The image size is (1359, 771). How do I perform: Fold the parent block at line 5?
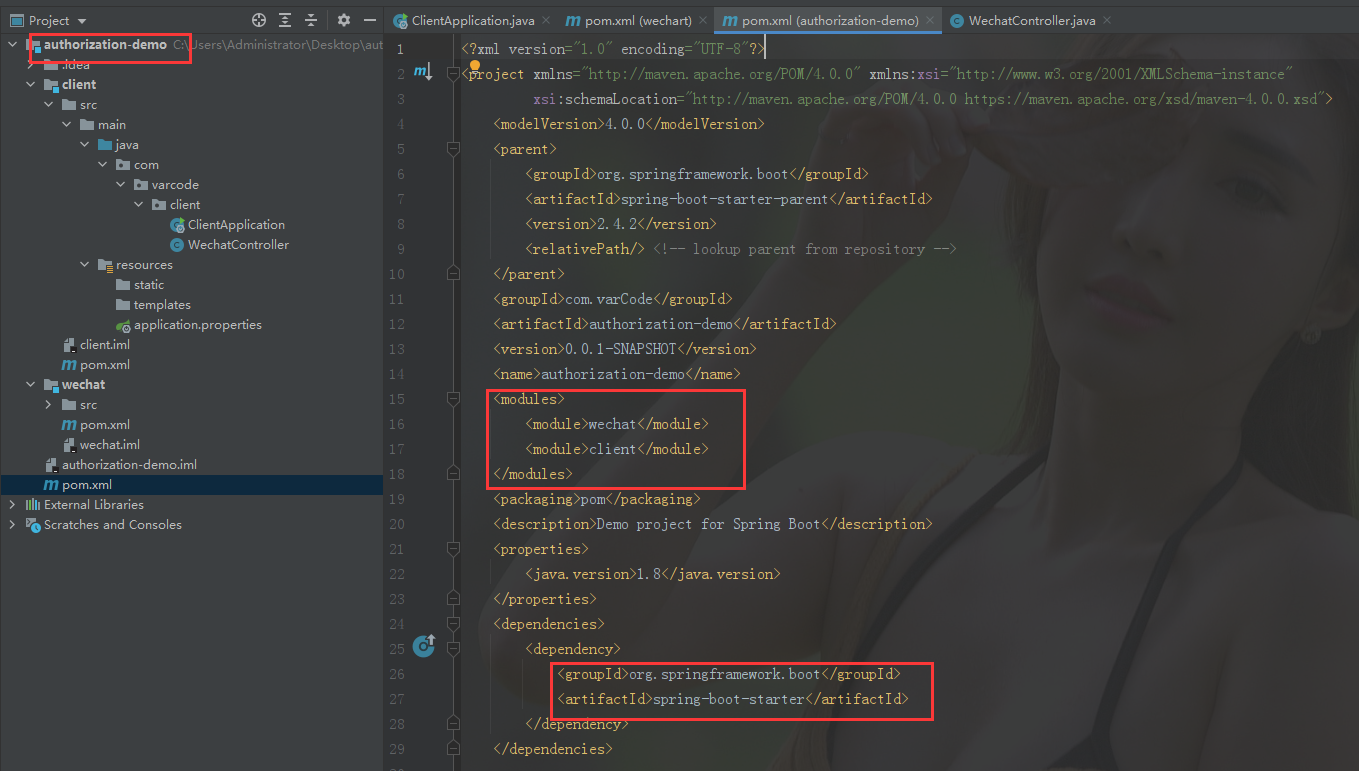click(x=452, y=148)
